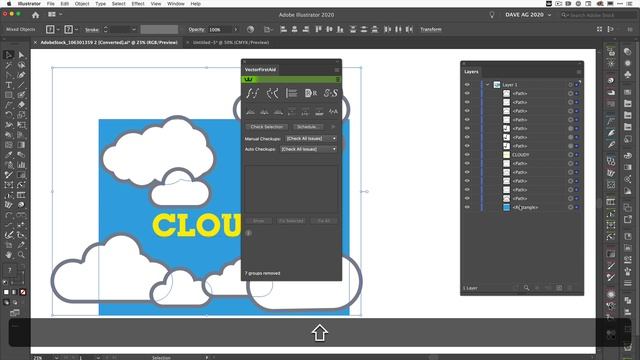Open the Symbols panel club icon
This screenshot has width=640, height=360.
628,75
